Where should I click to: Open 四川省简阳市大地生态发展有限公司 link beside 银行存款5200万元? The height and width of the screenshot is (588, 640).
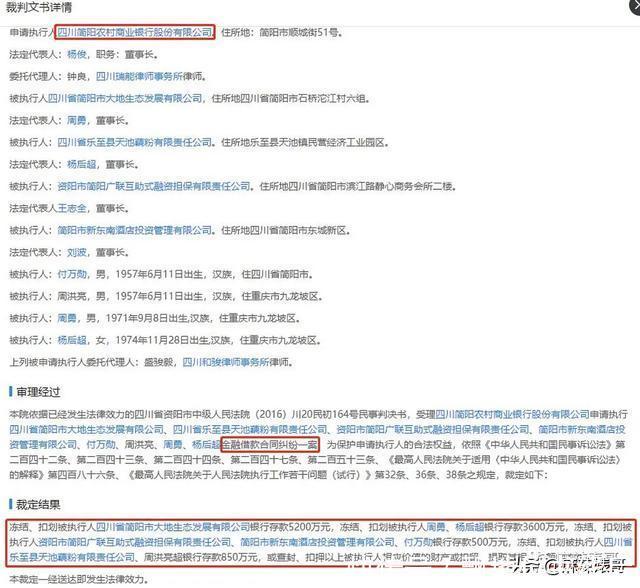click(173, 527)
